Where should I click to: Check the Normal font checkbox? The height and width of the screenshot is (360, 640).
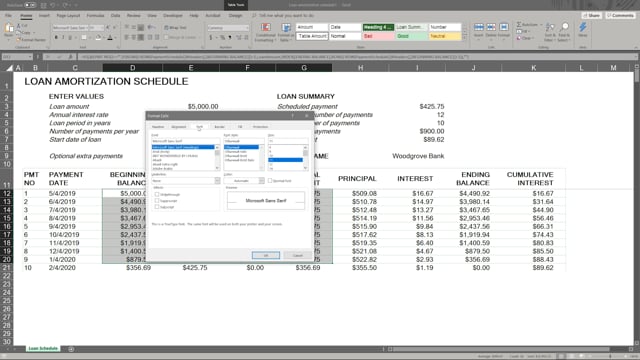coord(270,180)
